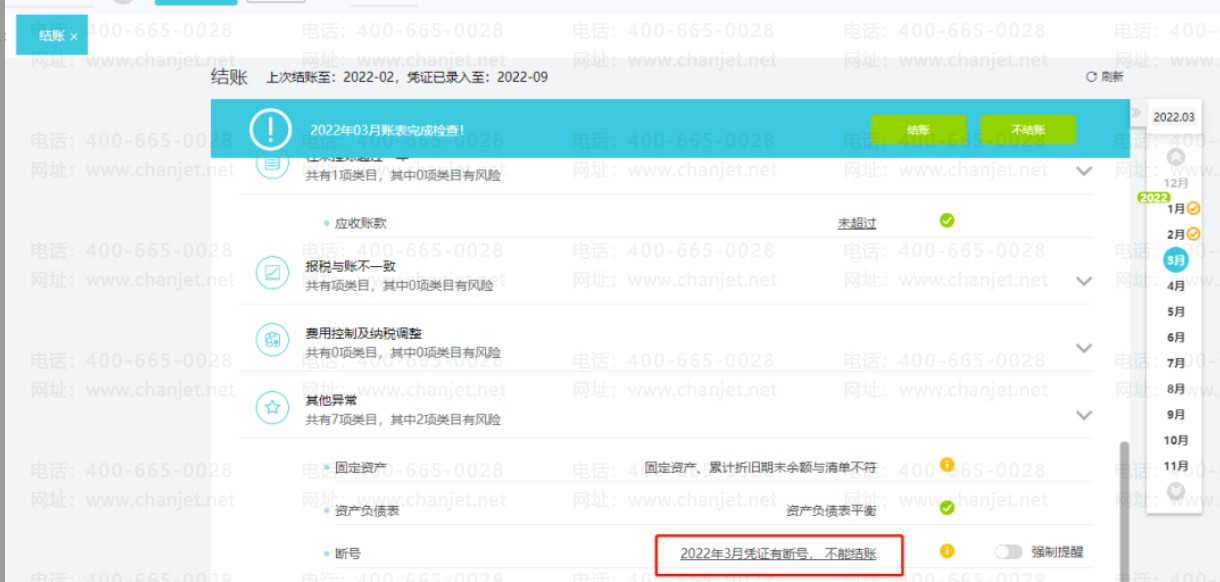1220x582 pixels.
Task: Select 4月 in the timeline
Action: click(x=1176, y=286)
